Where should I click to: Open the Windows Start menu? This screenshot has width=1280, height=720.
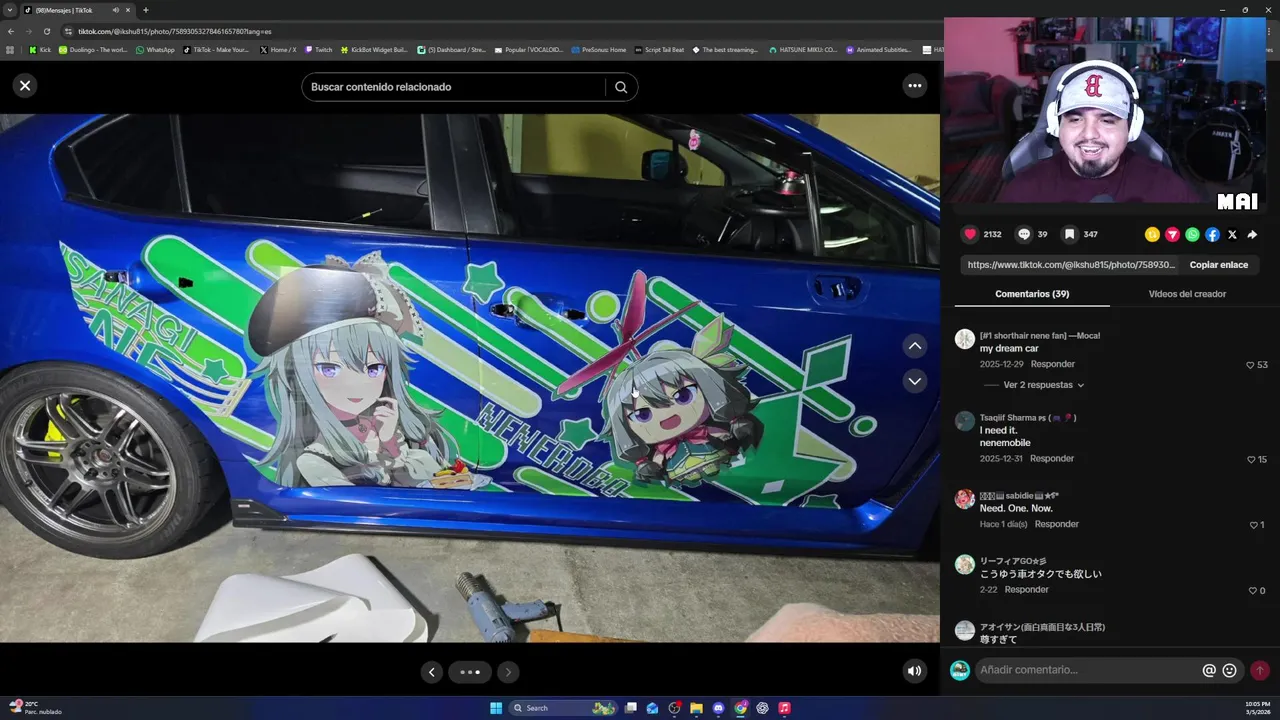coord(496,708)
